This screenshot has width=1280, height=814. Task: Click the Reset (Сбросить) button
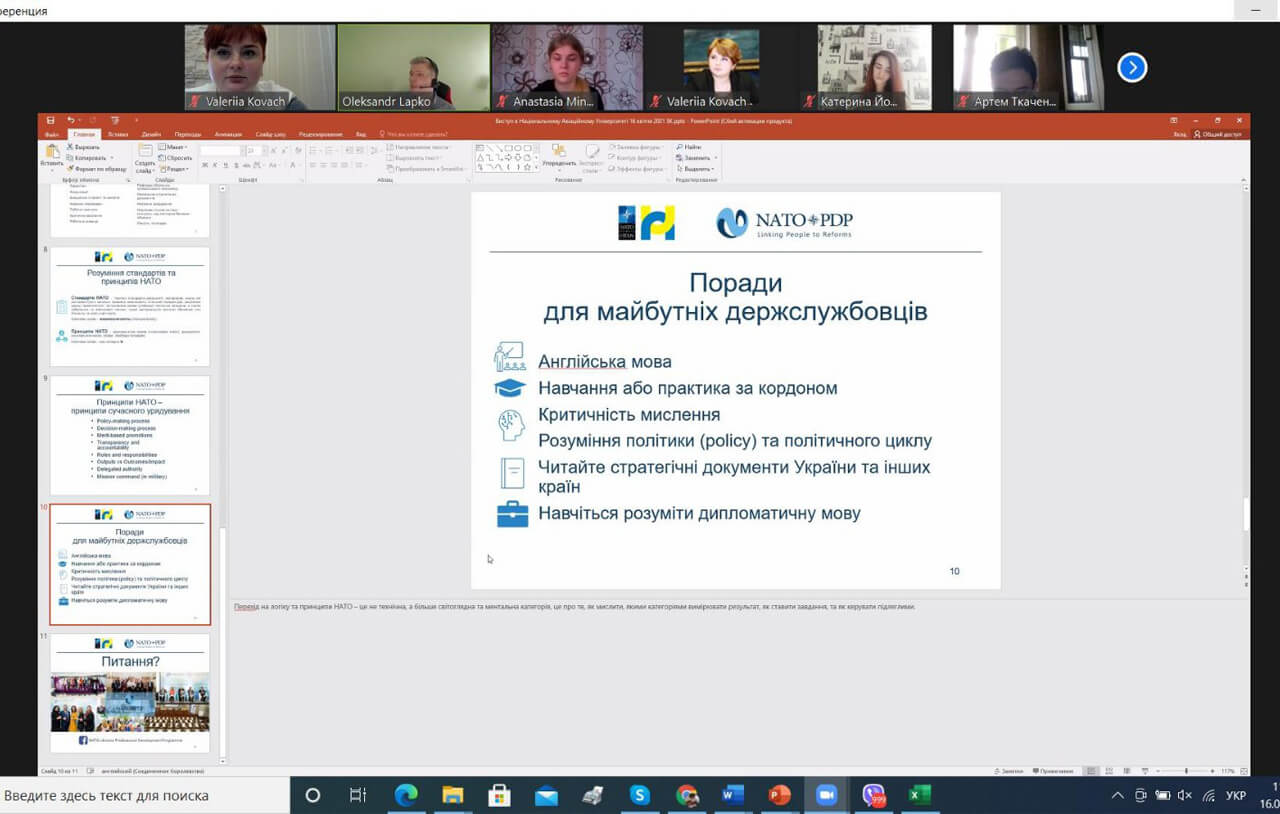(176, 158)
